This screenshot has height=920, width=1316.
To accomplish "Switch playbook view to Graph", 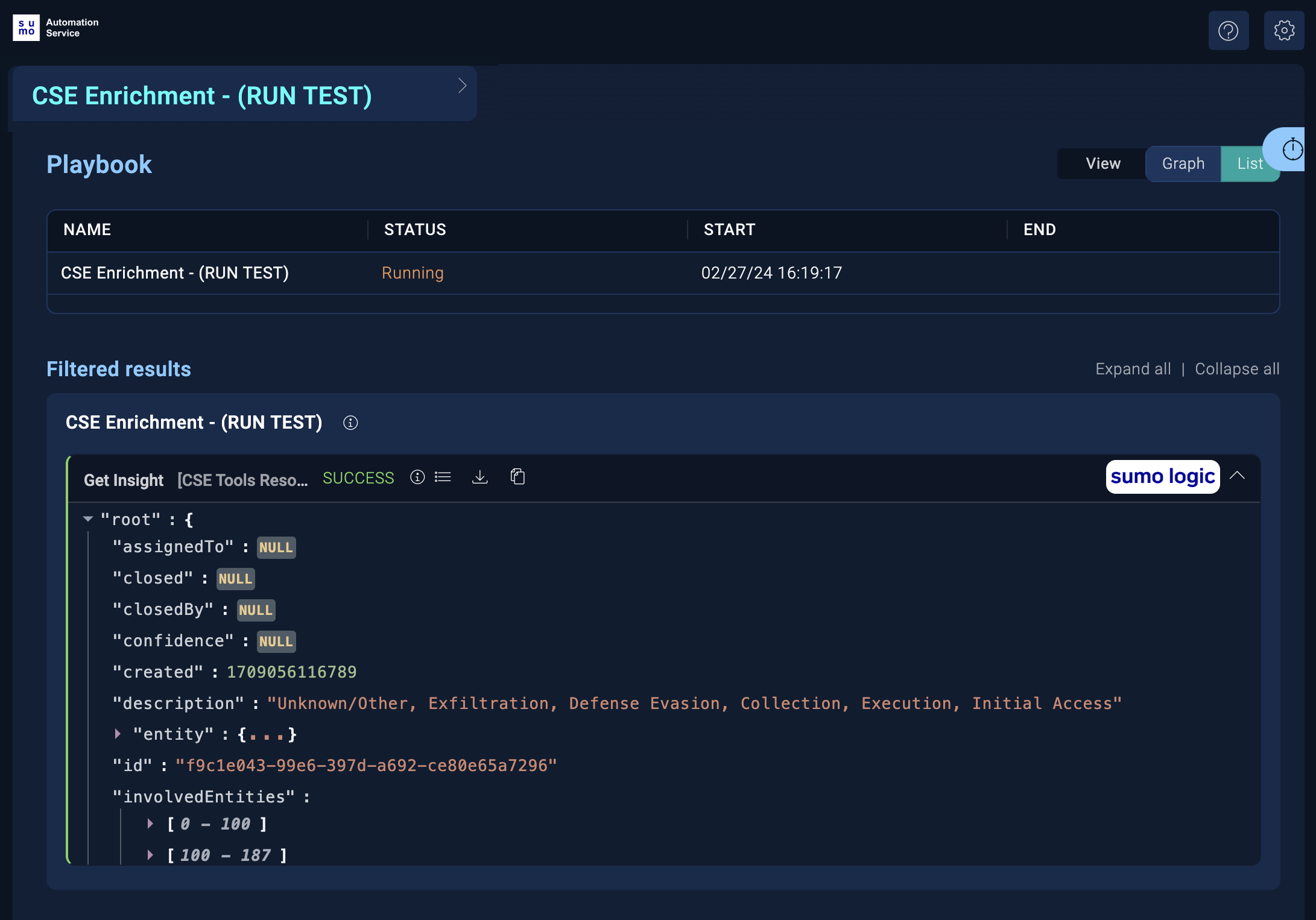I will coord(1183,163).
